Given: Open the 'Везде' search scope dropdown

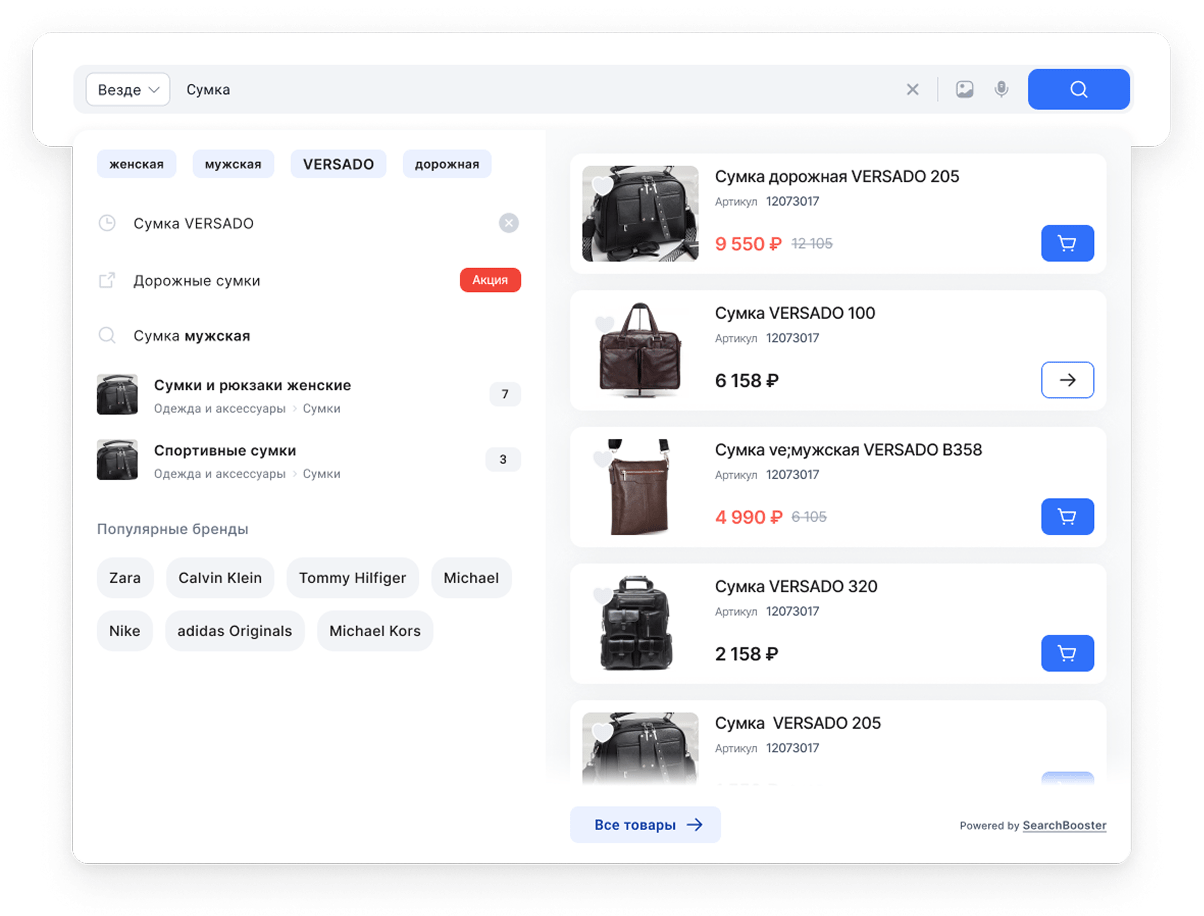Looking at the screenshot, I should [x=128, y=89].
